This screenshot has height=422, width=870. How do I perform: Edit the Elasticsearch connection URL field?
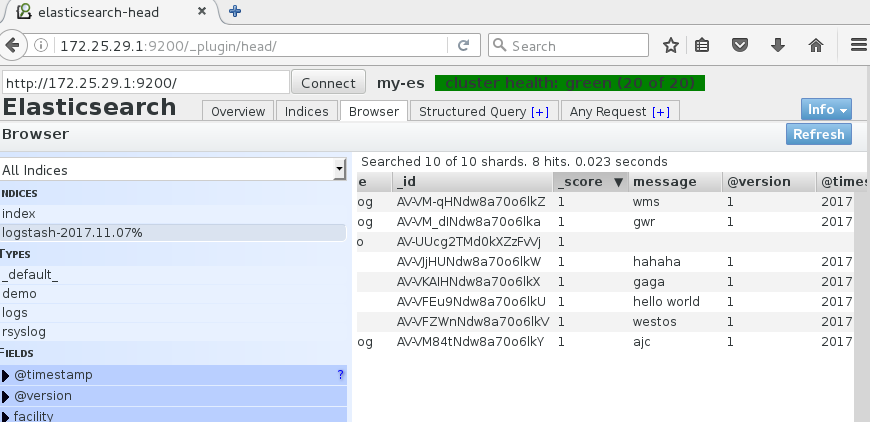click(145, 83)
